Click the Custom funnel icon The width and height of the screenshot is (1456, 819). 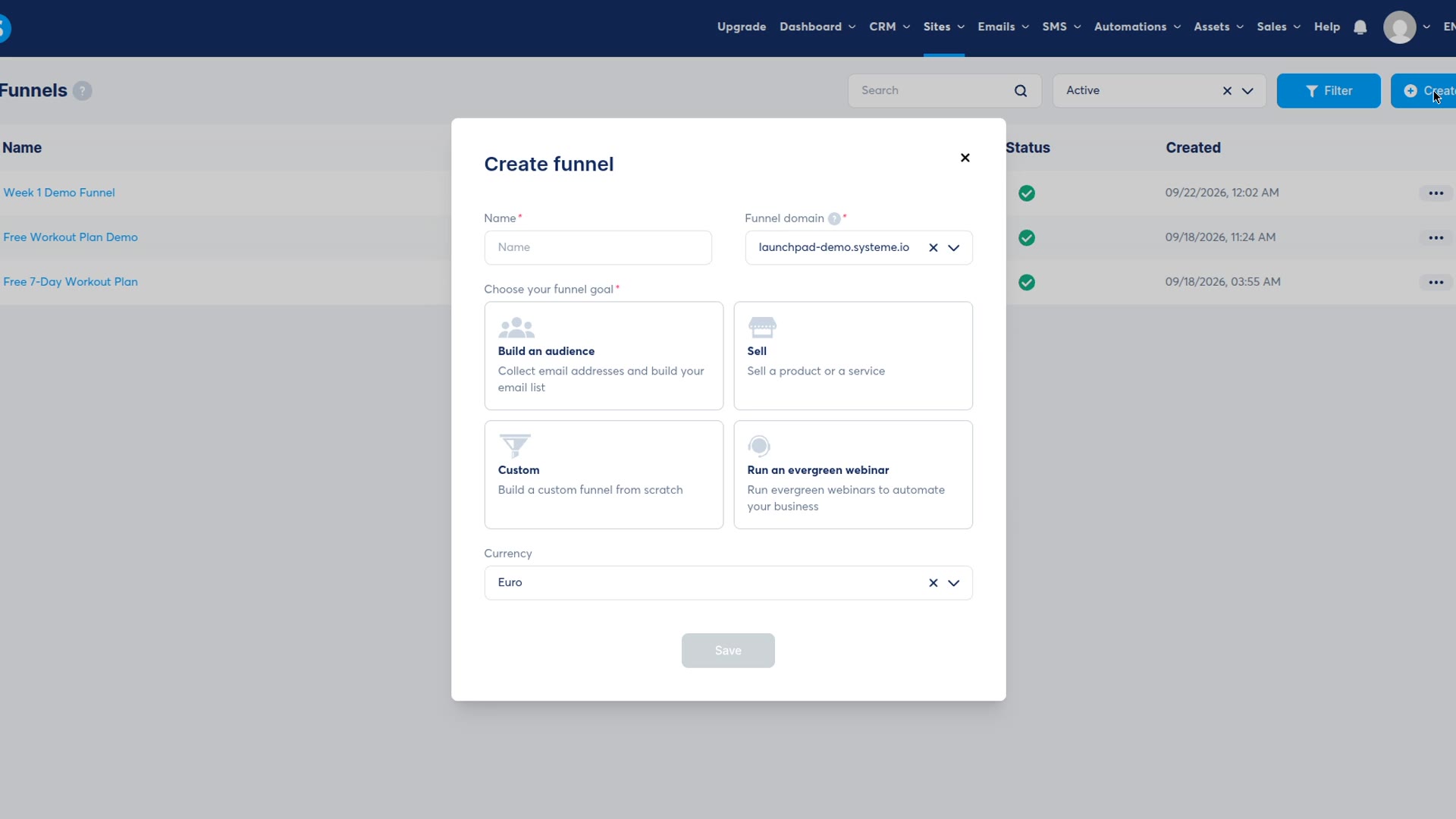click(515, 446)
